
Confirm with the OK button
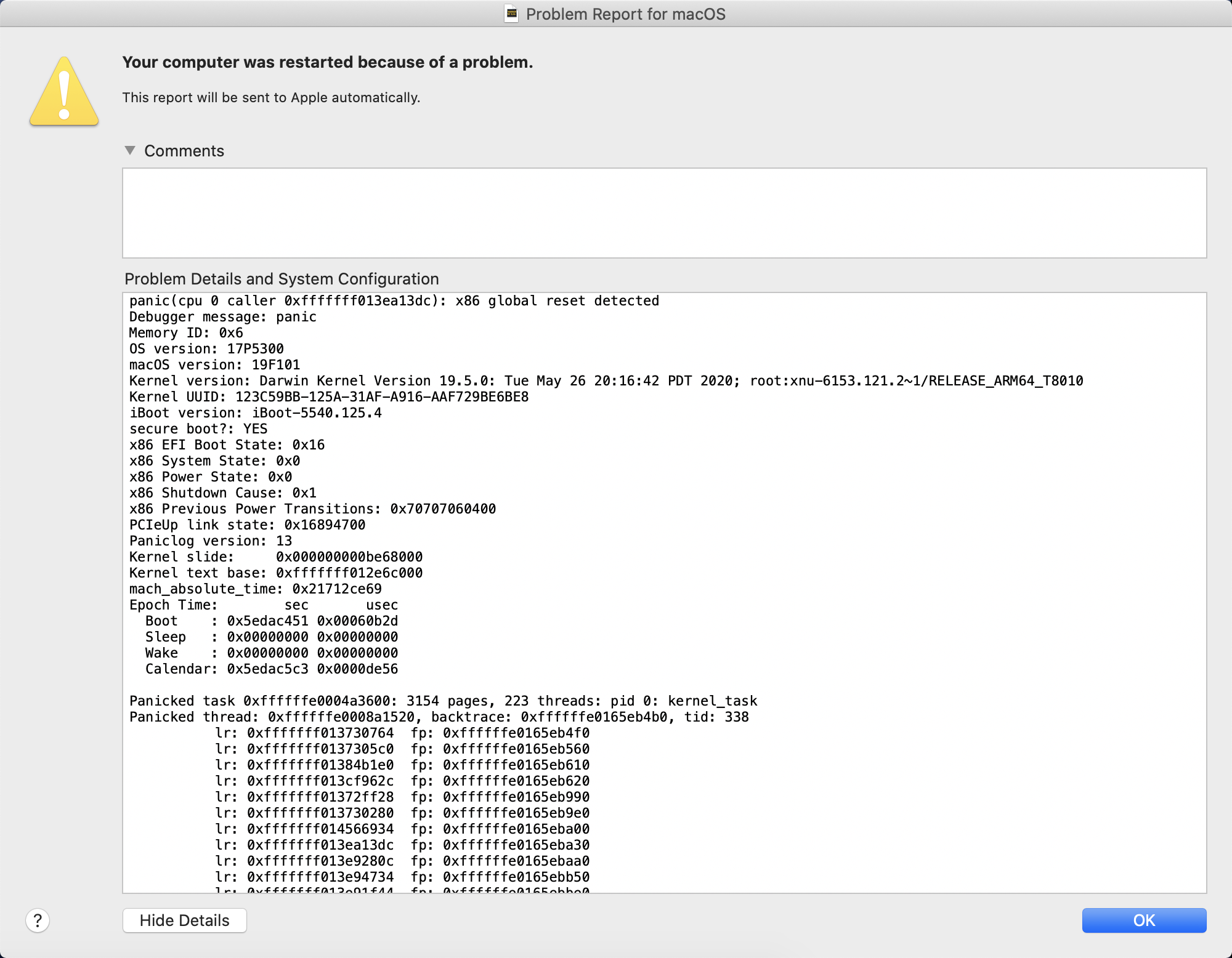(1144, 920)
